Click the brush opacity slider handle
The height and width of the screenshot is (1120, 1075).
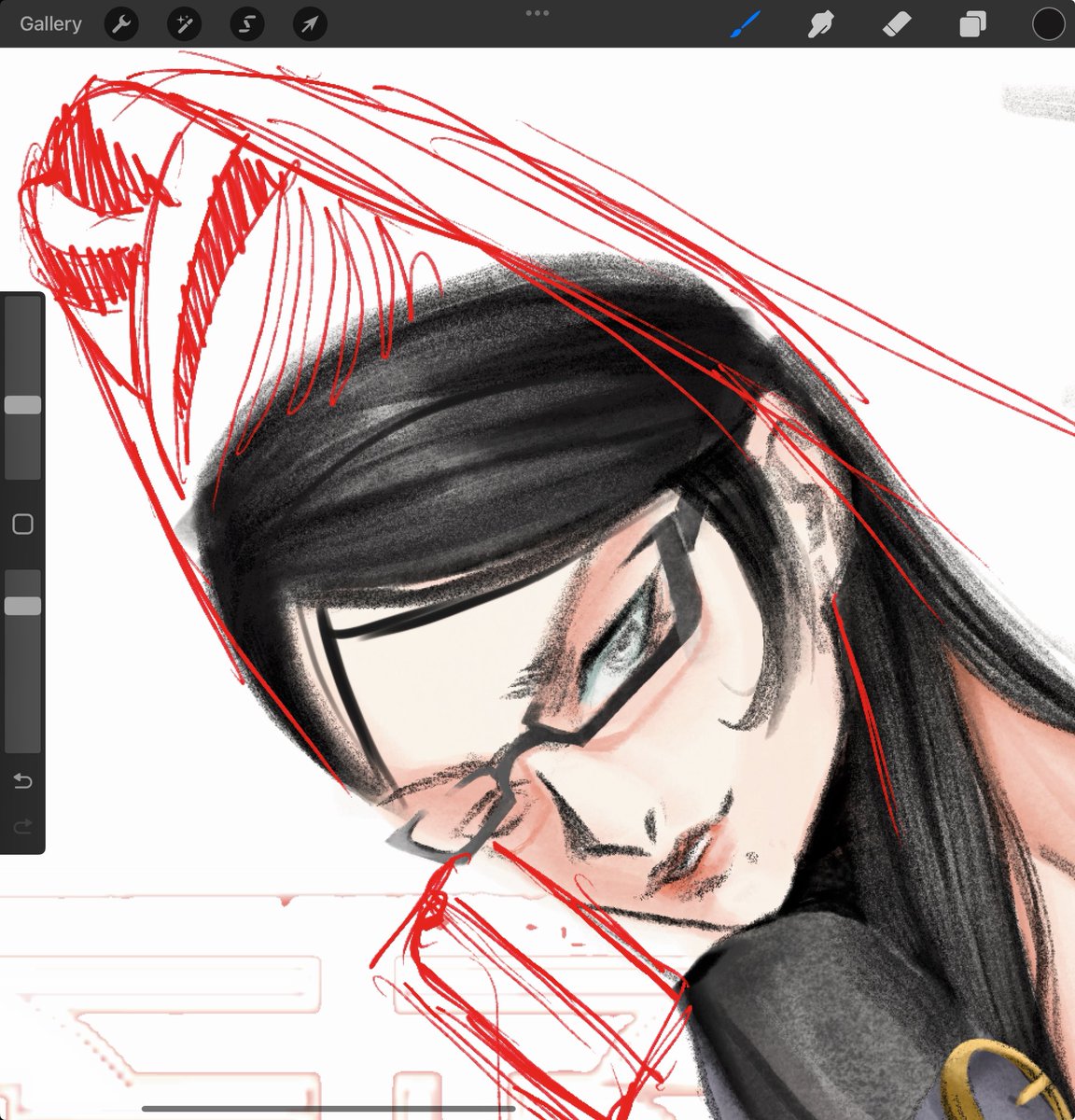tap(22, 606)
